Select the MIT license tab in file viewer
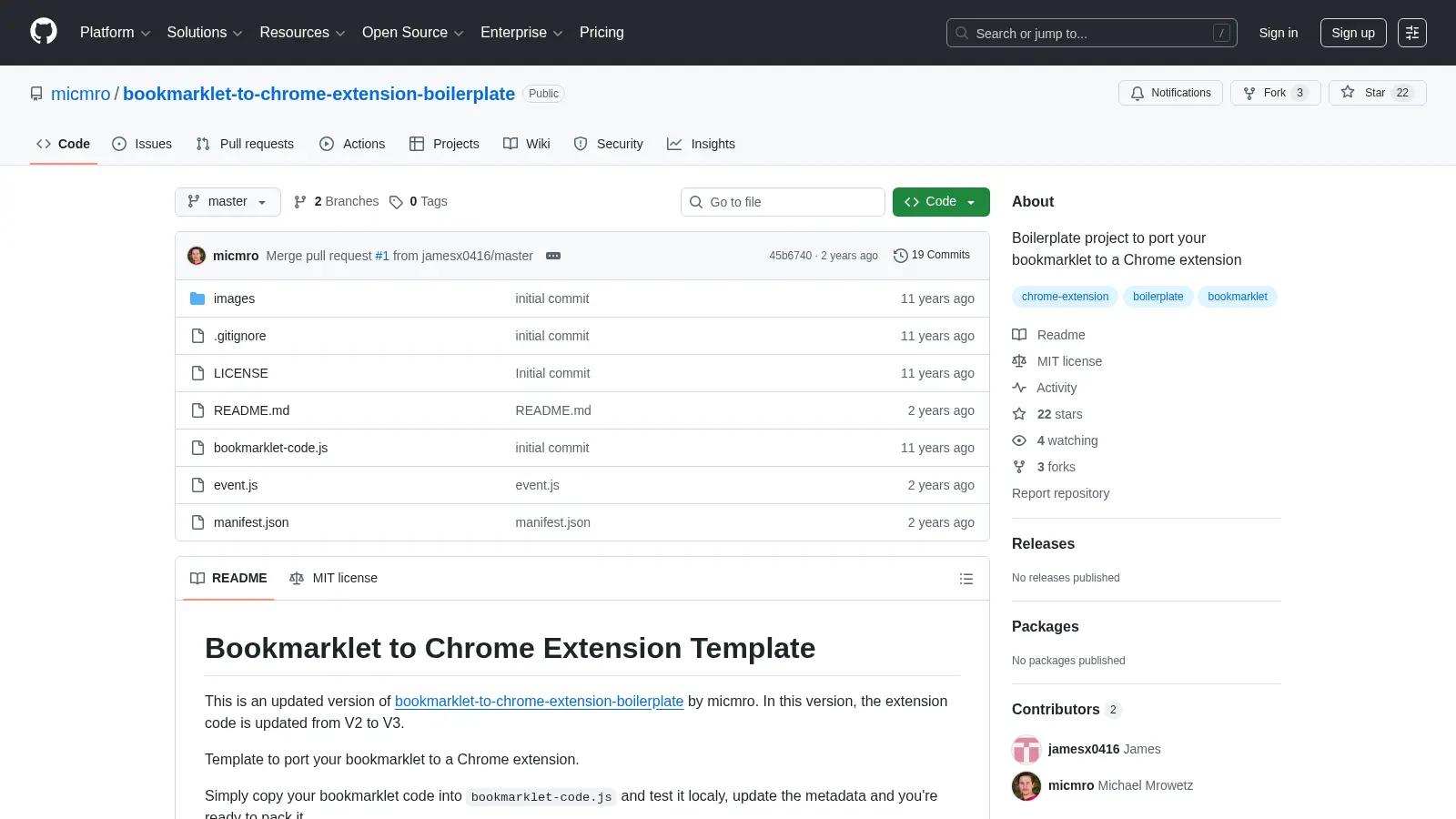This screenshot has width=1456, height=819. (x=333, y=579)
